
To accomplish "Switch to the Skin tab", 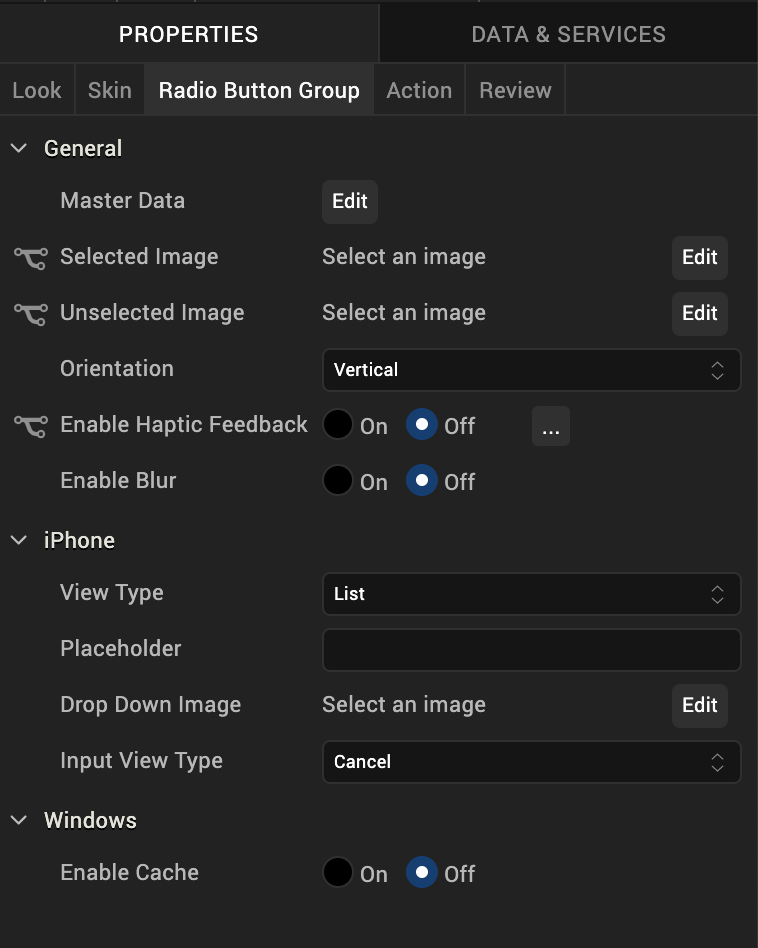I will point(110,90).
